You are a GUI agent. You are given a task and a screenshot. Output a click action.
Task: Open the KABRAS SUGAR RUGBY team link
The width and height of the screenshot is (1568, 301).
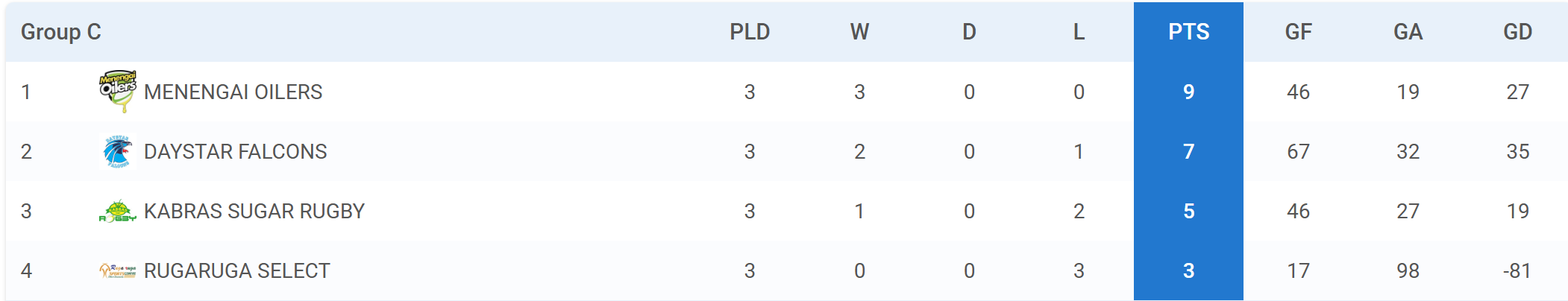coord(254,211)
